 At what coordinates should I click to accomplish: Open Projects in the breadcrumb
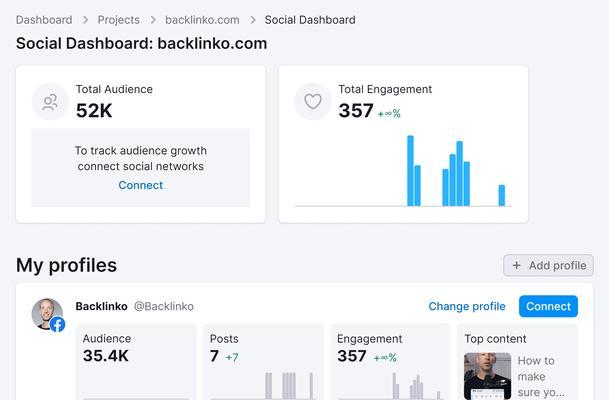(118, 20)
